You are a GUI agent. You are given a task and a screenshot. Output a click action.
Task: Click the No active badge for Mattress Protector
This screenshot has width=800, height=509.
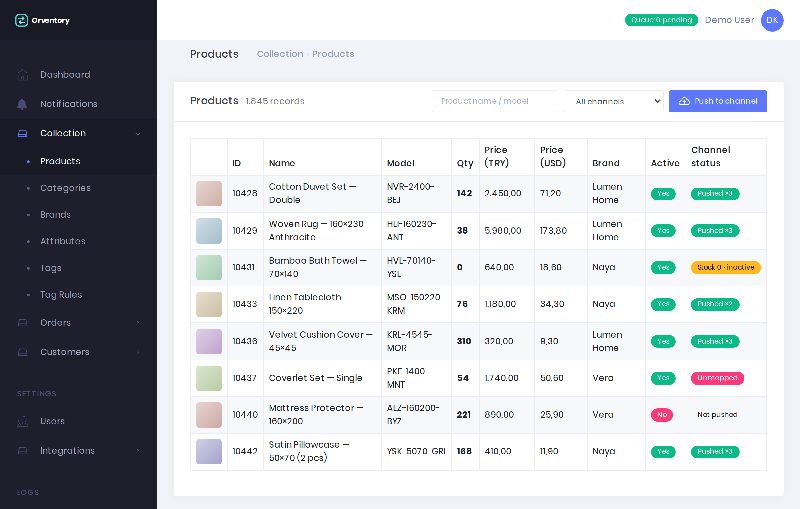coord(662,415)
